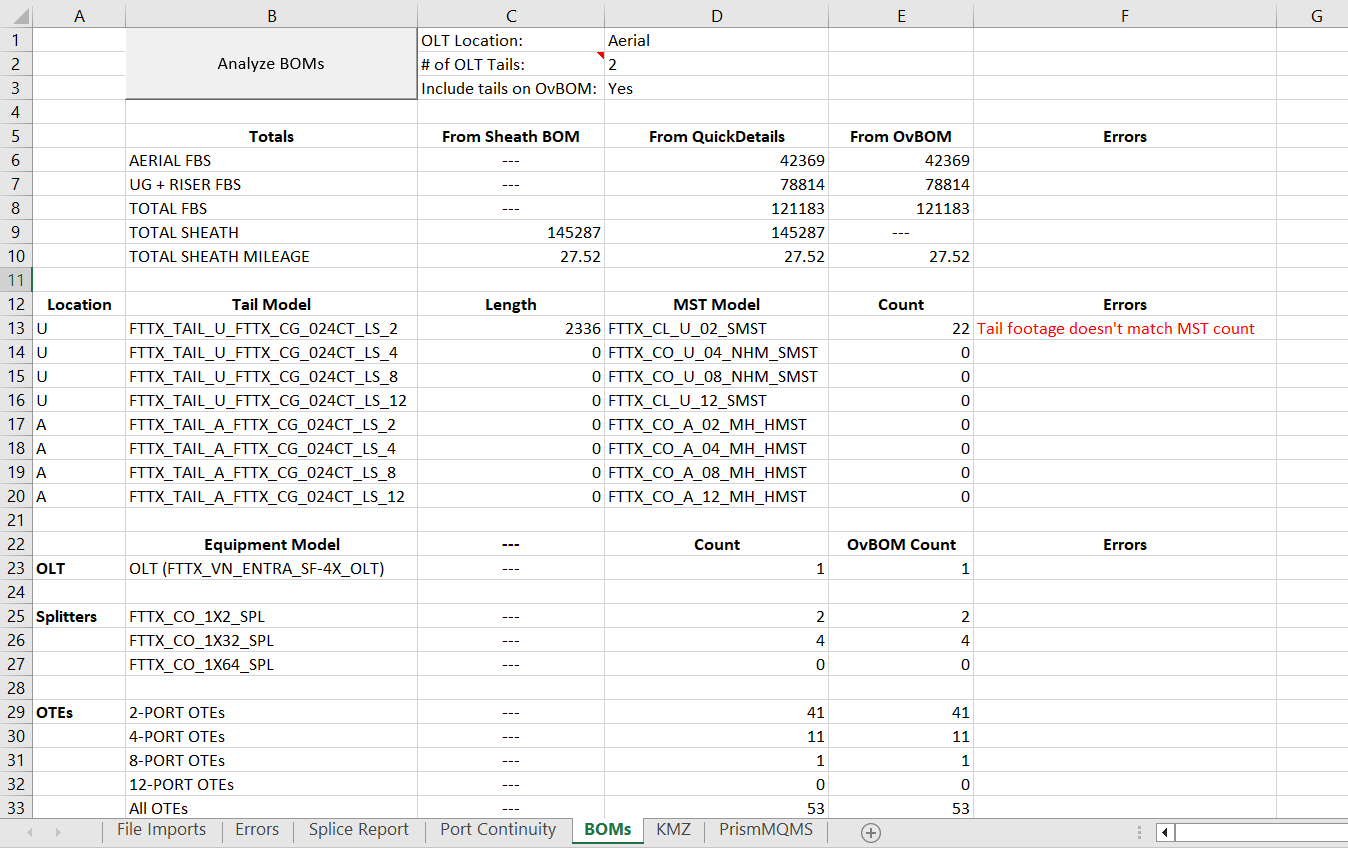The height and width of the screenshot is (848, 1348).
Task: Select FTTX_CO_U_04_NHM_SMST cell
Action: pos(716,353)
